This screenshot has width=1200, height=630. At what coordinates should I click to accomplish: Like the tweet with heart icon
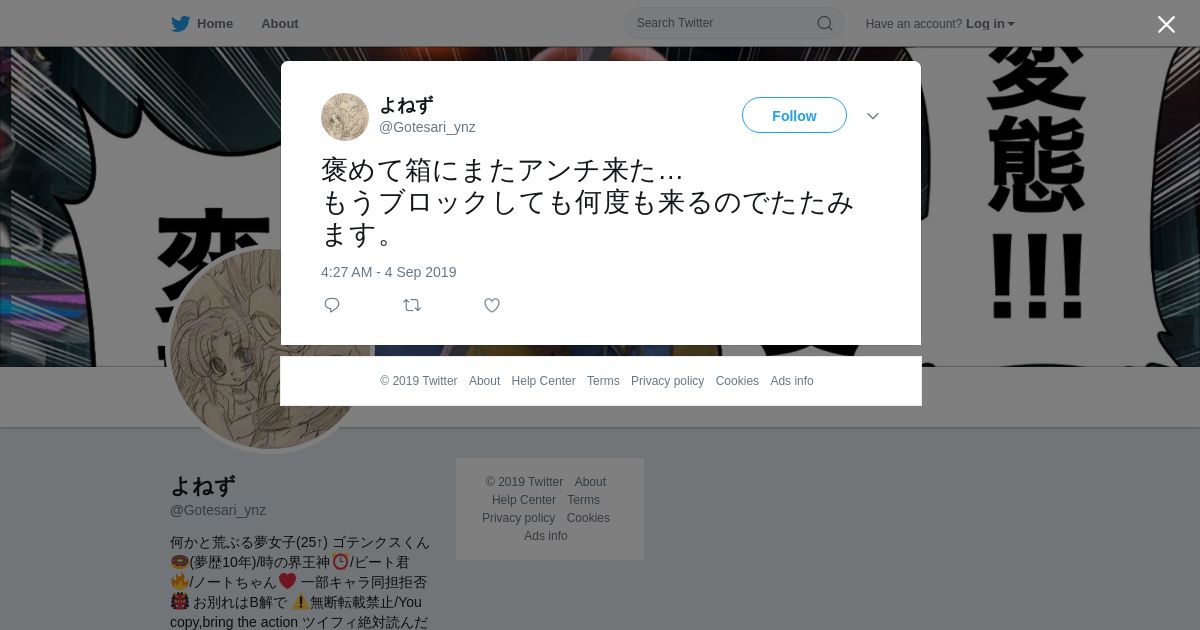tap(492, 305)
